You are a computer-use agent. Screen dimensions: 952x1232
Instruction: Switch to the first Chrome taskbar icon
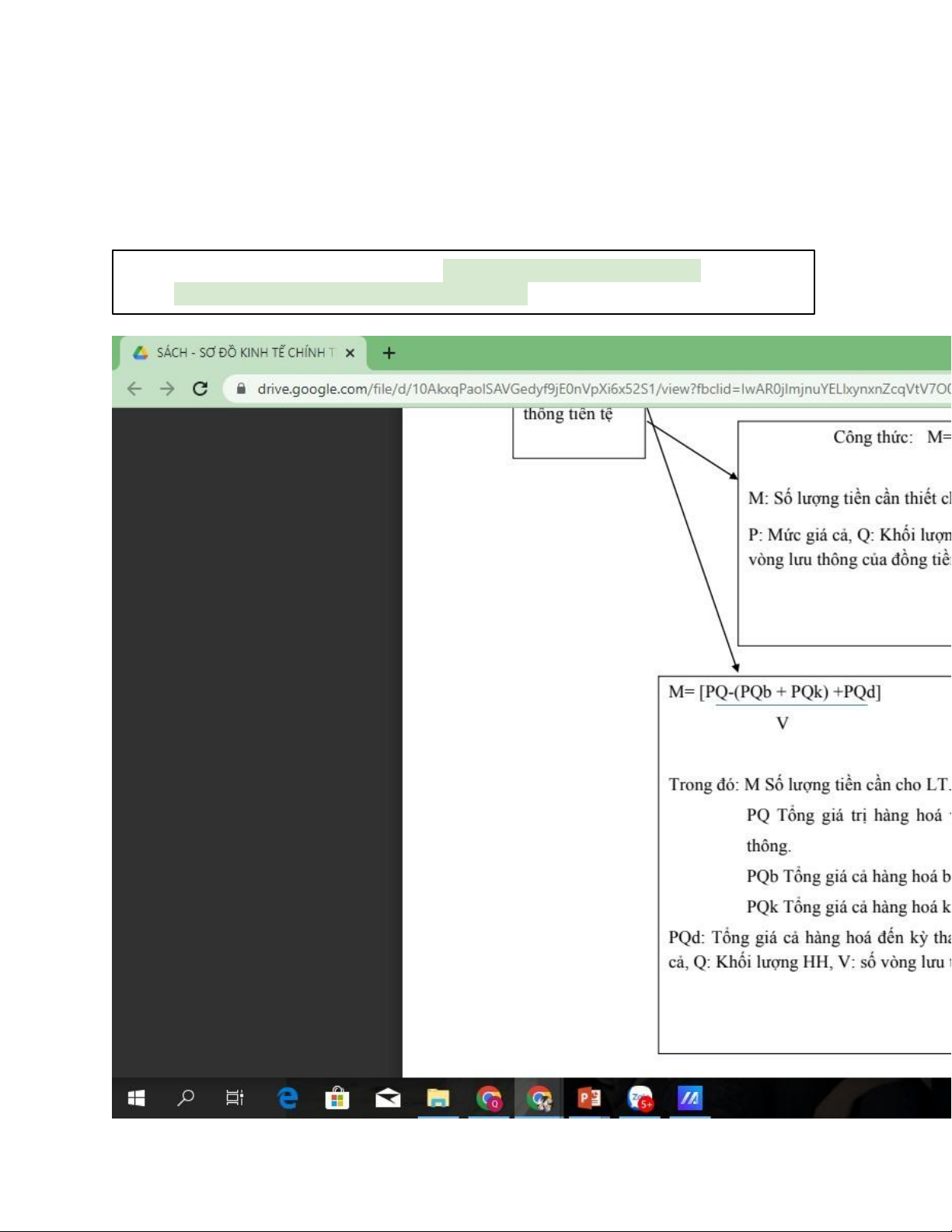[x=489, y=1098]
